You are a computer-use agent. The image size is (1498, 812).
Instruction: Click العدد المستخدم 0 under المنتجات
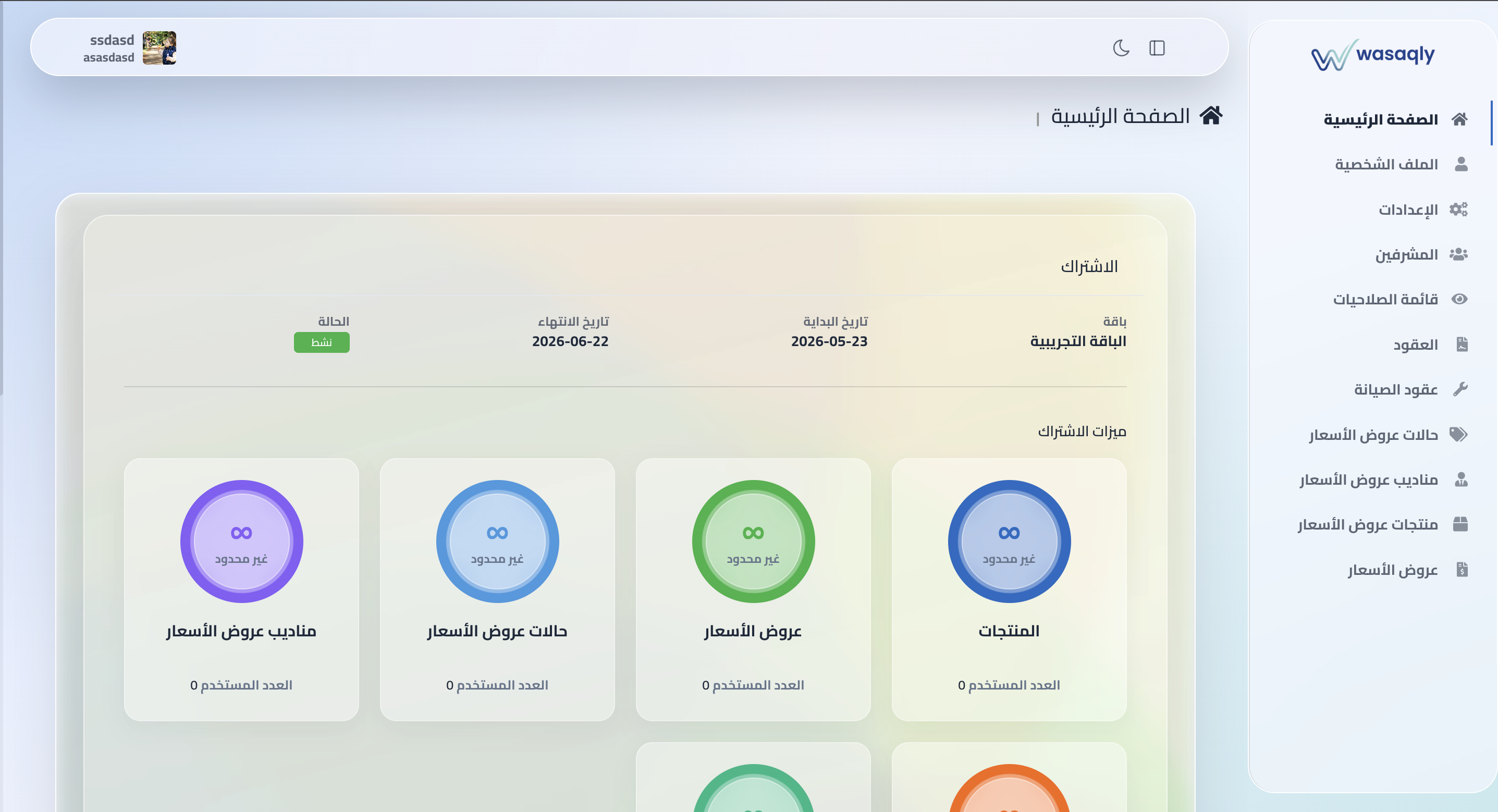[1009, 685]
